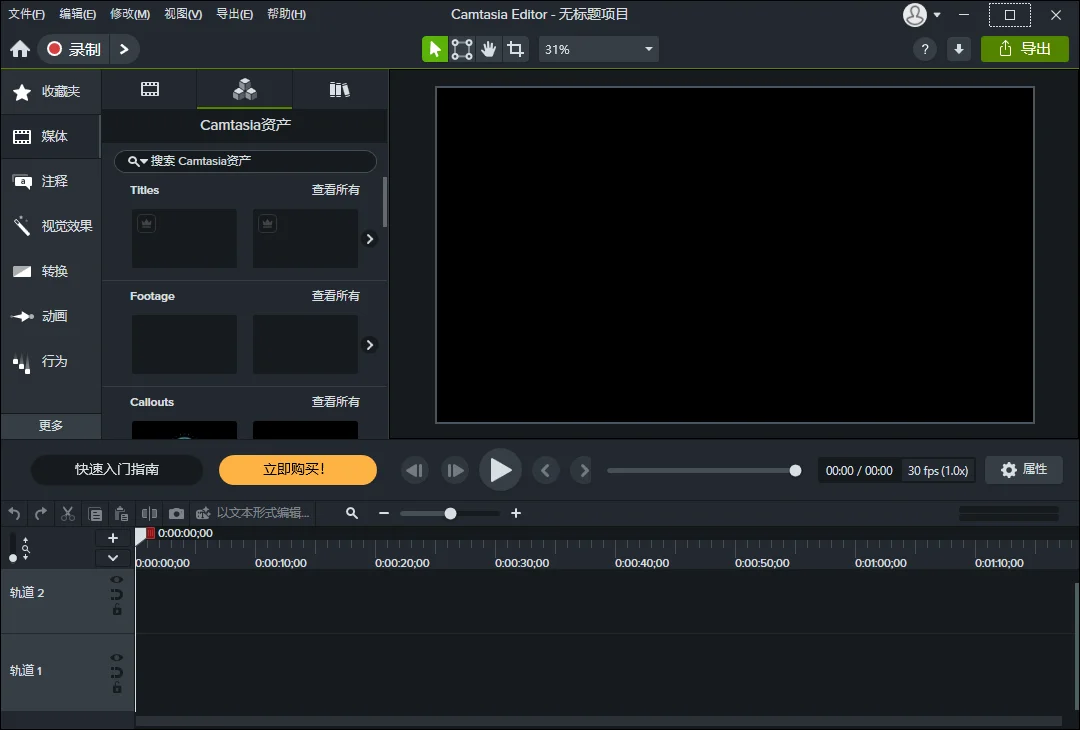Screen dimensions: 1080x730
Task: Start recording with the 录制 button
Action: pyautogui.click(x=74, y=49)
